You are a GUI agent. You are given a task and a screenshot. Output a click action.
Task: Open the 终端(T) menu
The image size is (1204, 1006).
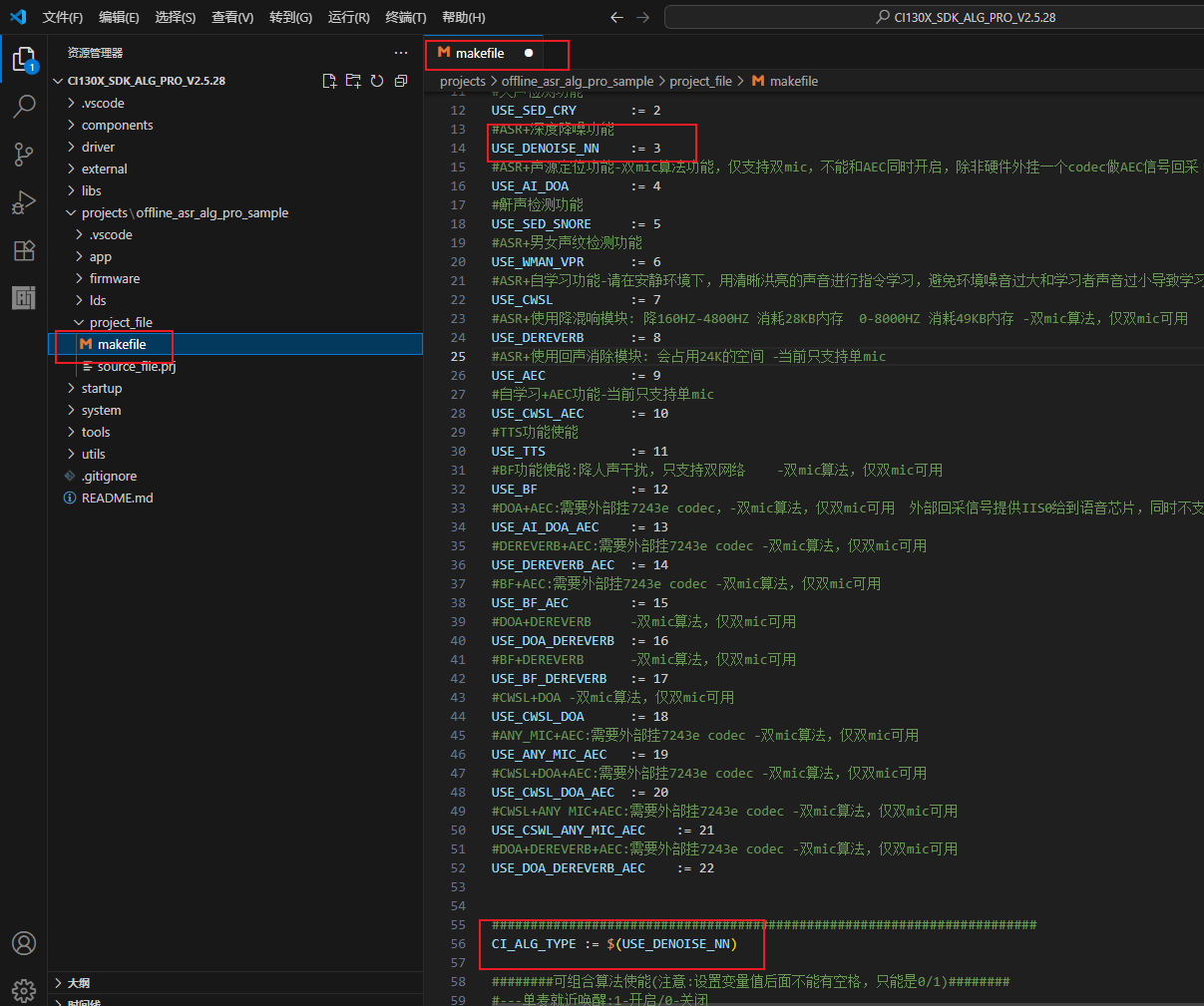coord(405,17)
